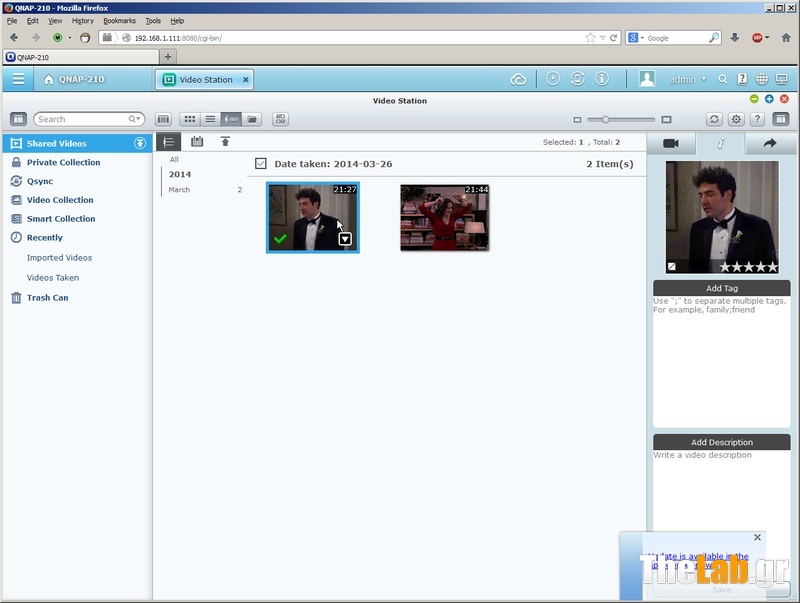Switch to thumbnails grid view
The height and width of the screenshot is (603, 800).
(190, 119)
